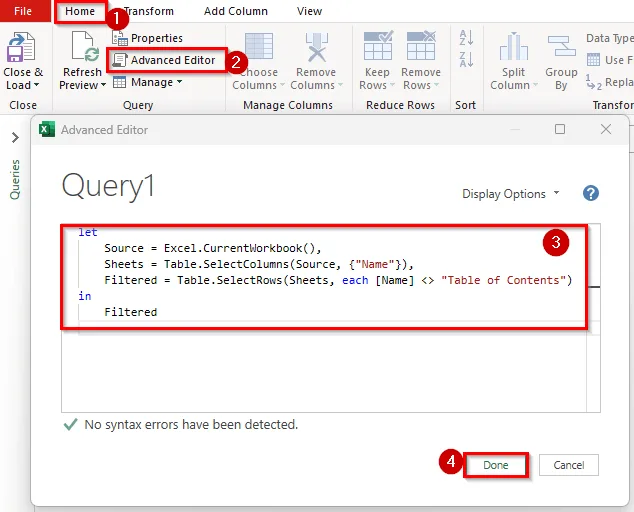Click the Group By icon

coord(562,46)
